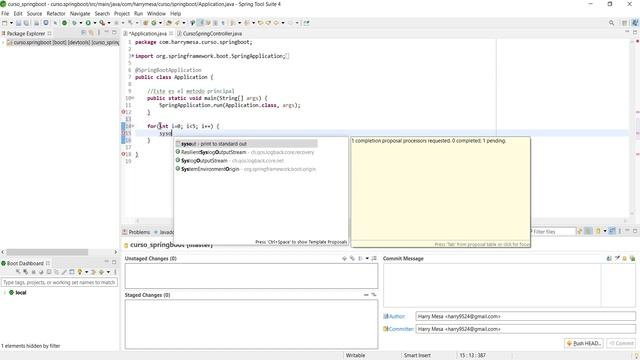Toggle fold marker at line 14

pos(133,126)
